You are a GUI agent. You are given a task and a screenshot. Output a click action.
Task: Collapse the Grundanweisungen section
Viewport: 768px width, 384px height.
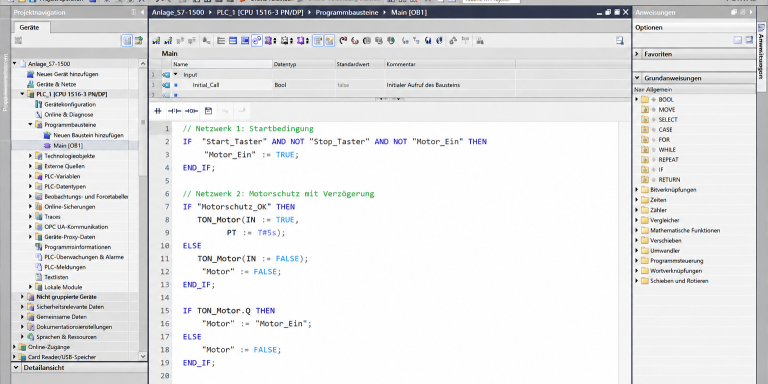click(x=637, y=78)
